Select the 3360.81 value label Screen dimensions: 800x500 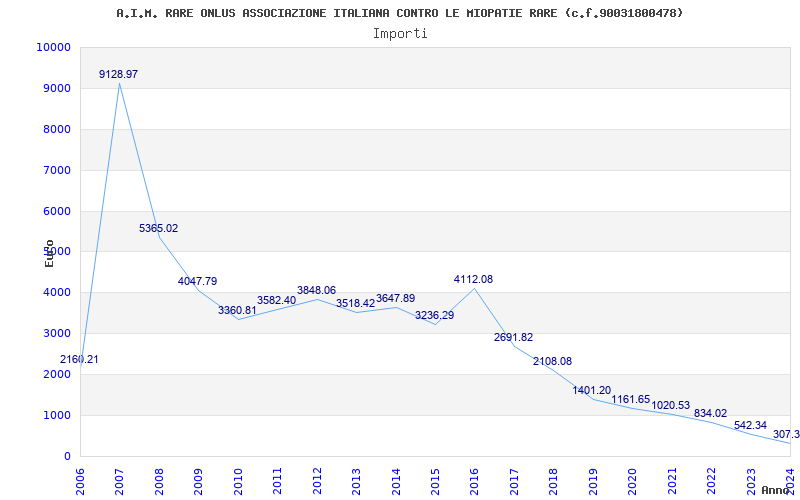(237, 310)
